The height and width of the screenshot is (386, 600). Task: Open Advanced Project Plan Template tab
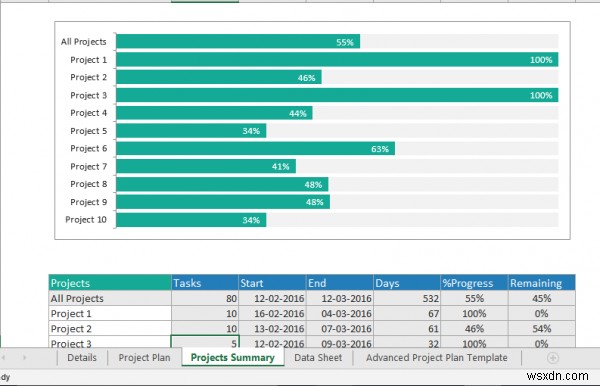(437, 358)
